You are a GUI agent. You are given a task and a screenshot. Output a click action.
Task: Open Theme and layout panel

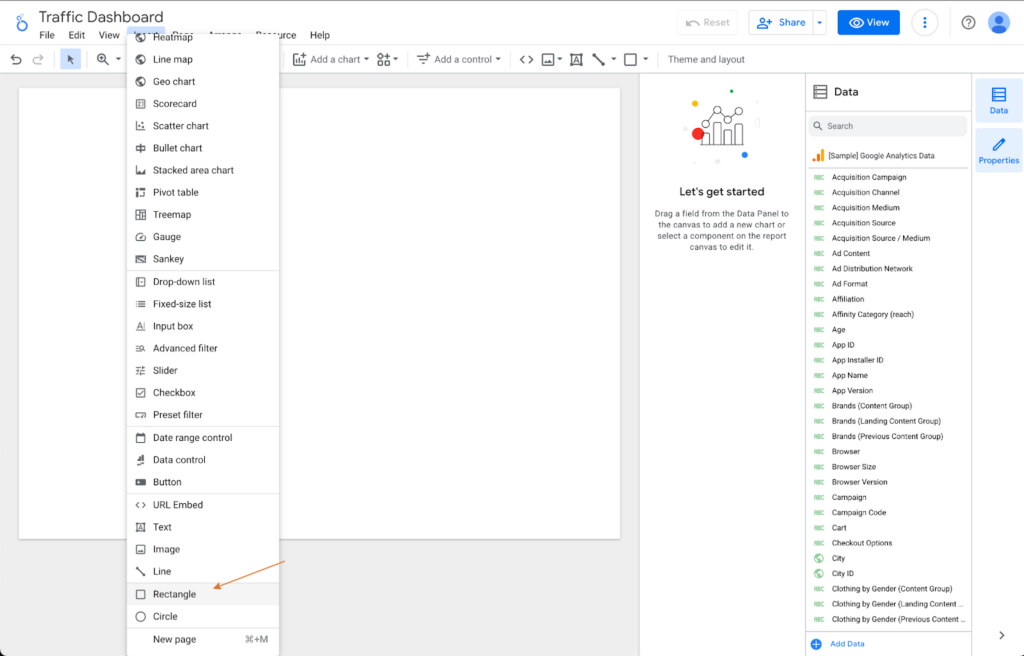click(x=706, y=59)
